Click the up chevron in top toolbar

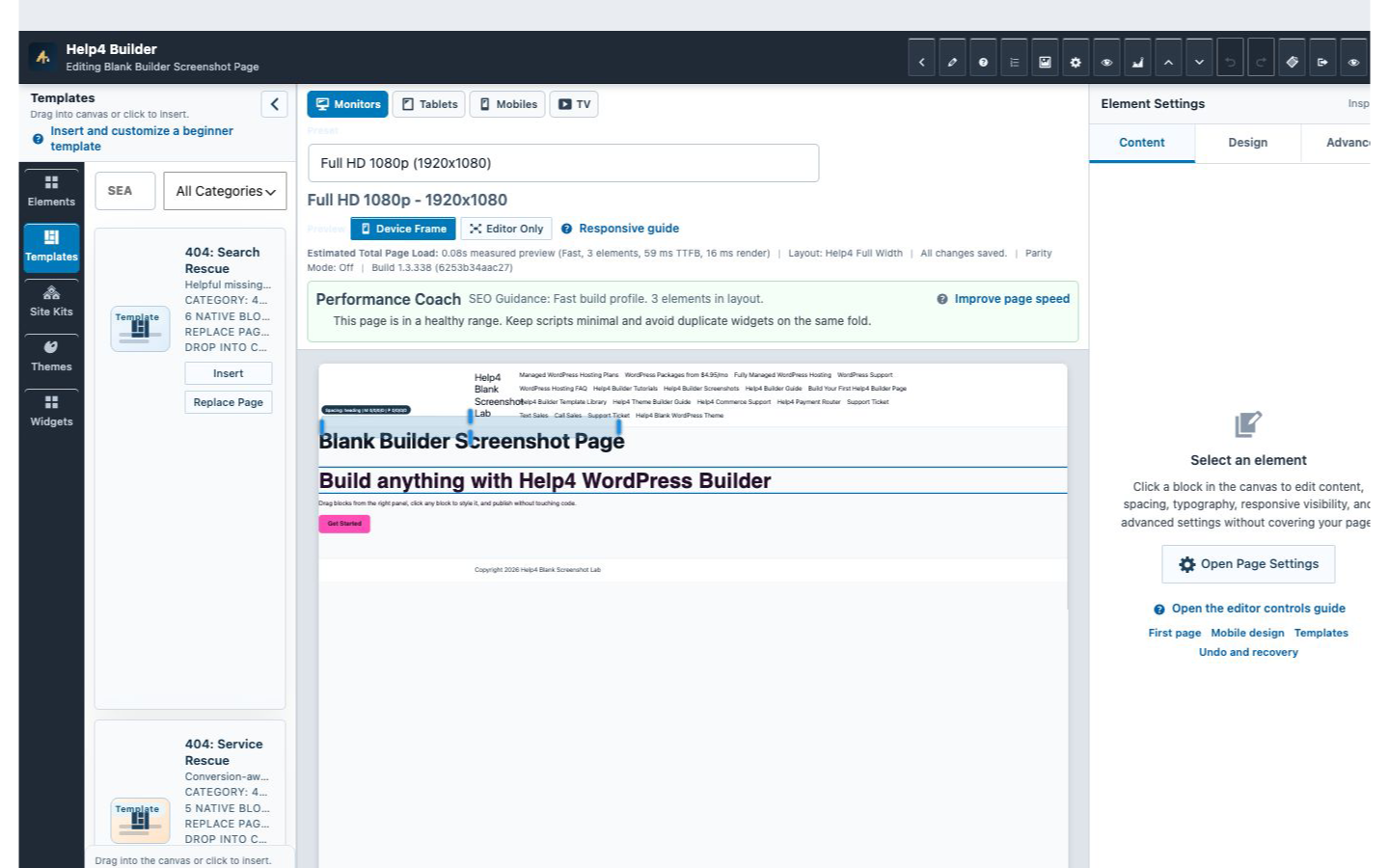tap(1168, 62)
